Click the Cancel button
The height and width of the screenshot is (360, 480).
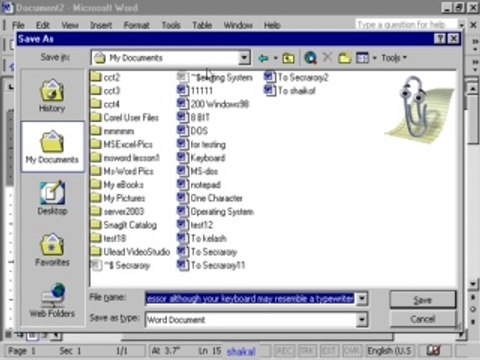coord(422,319)
